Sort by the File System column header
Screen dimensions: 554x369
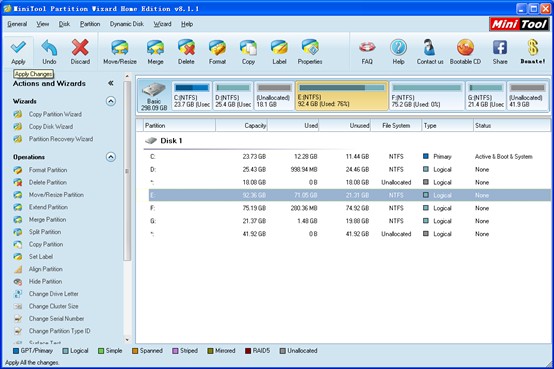(x=396, y=125)
